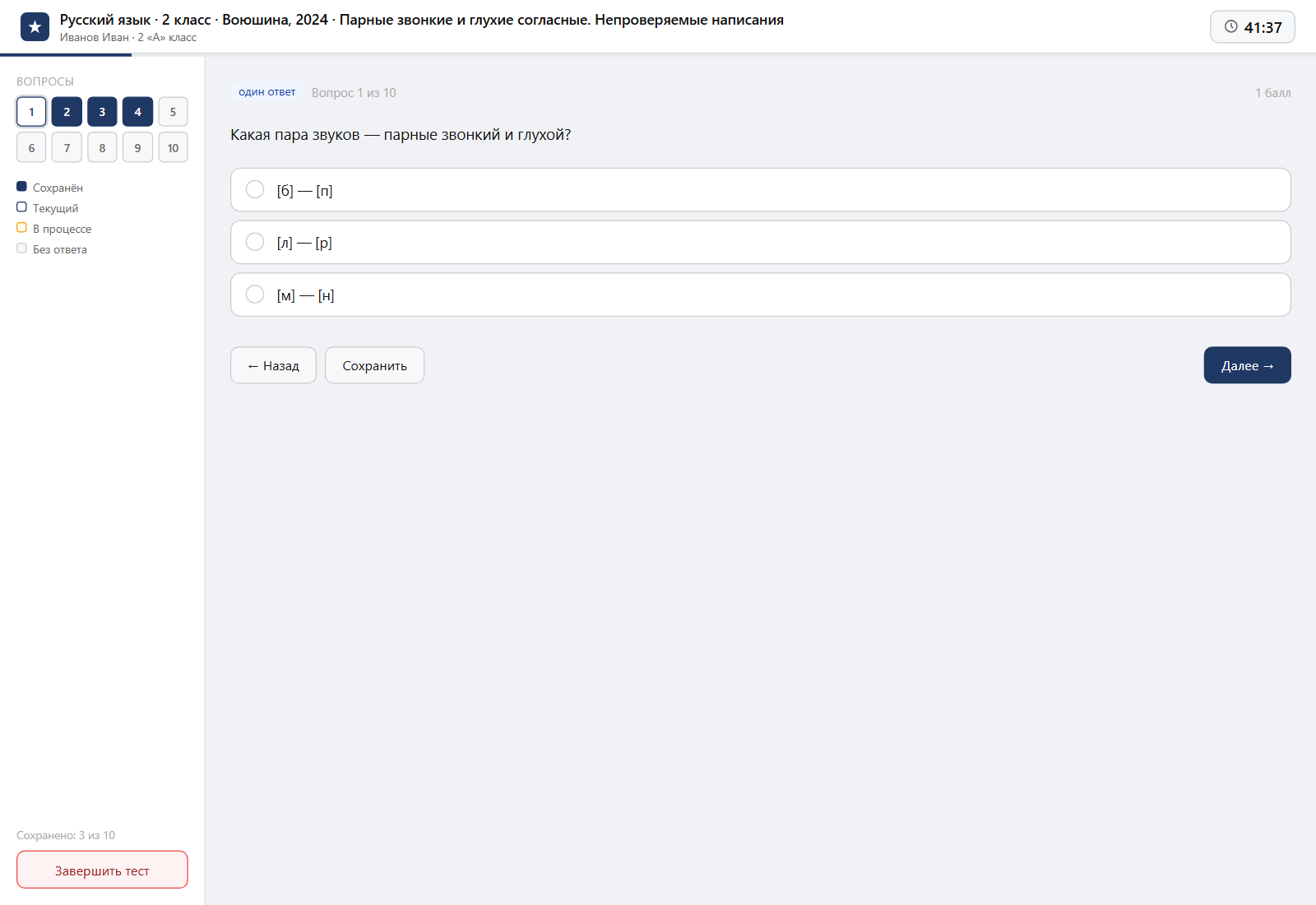The width and height of the screenshot is (1316, 905).
Task: Proceed with the Далее button
Action: 1247,365
